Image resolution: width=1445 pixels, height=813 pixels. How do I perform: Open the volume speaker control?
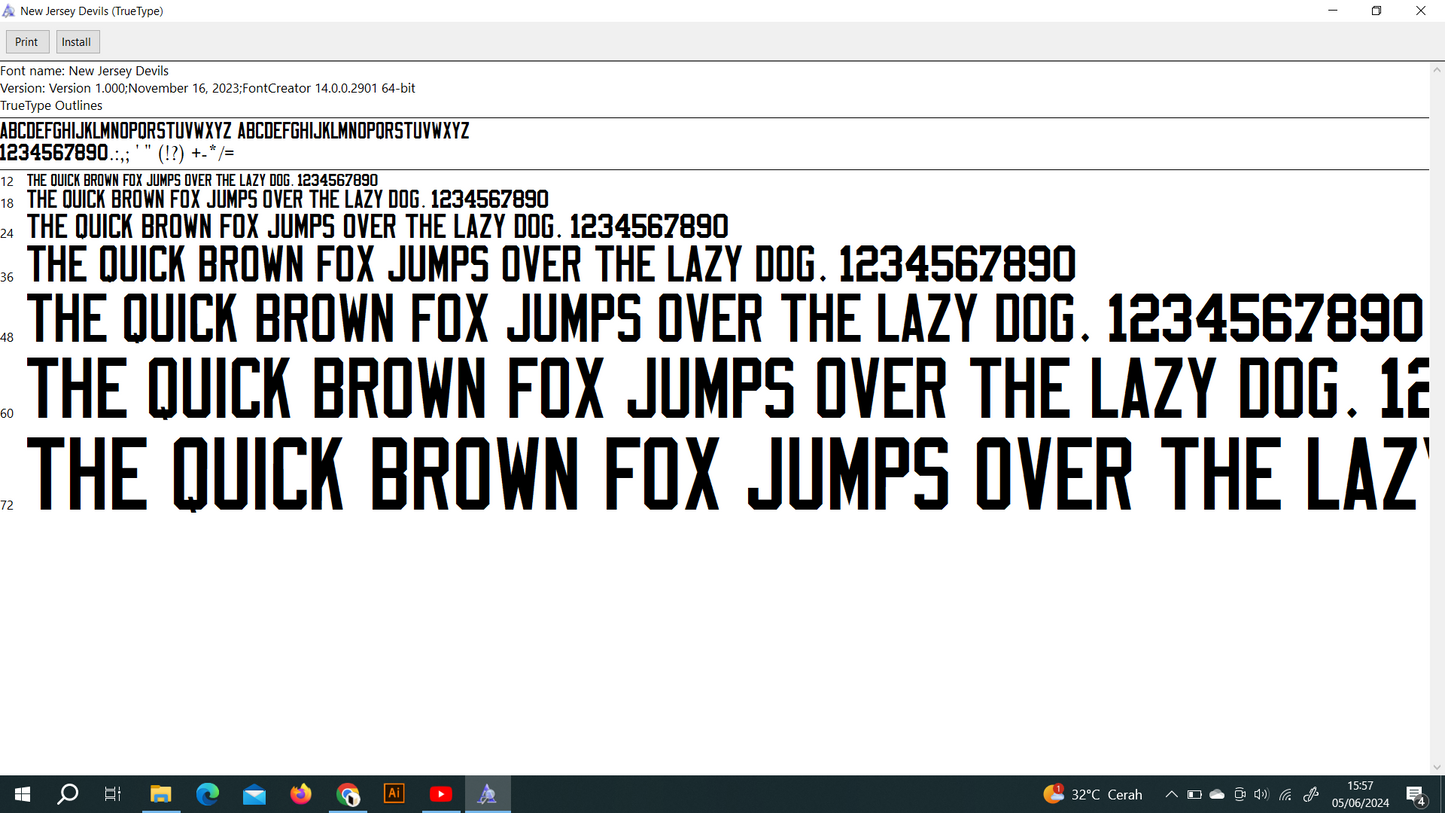1261,795
